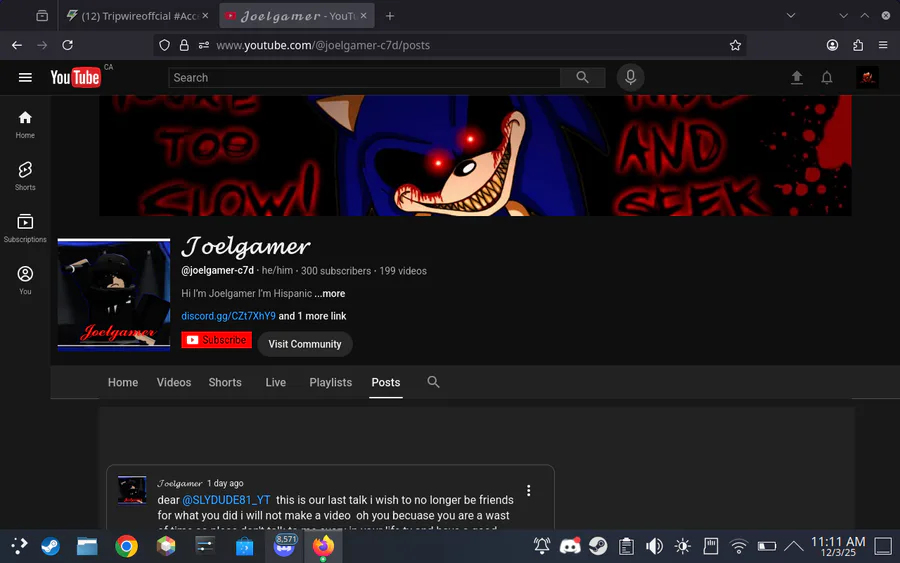
Task: Open recent browsing tab history button
Action: tap(42, 16)
